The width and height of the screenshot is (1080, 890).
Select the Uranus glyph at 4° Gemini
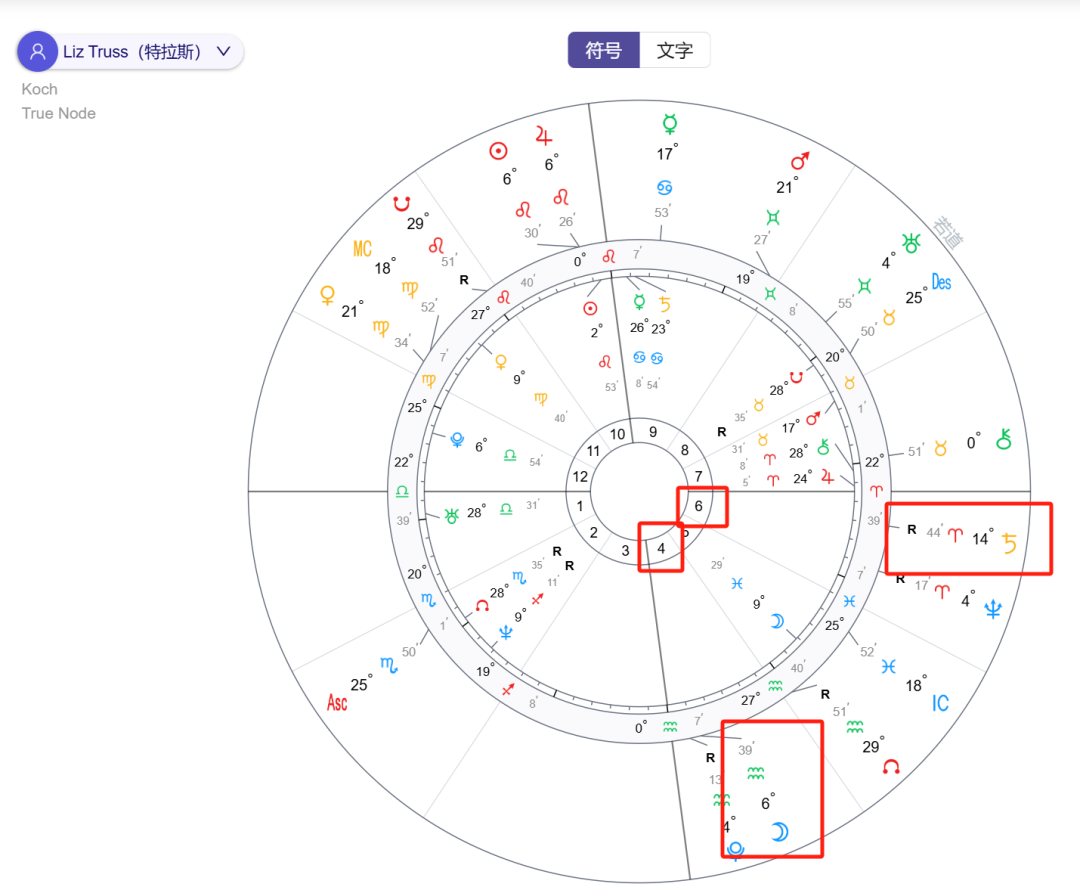[911, 242]
